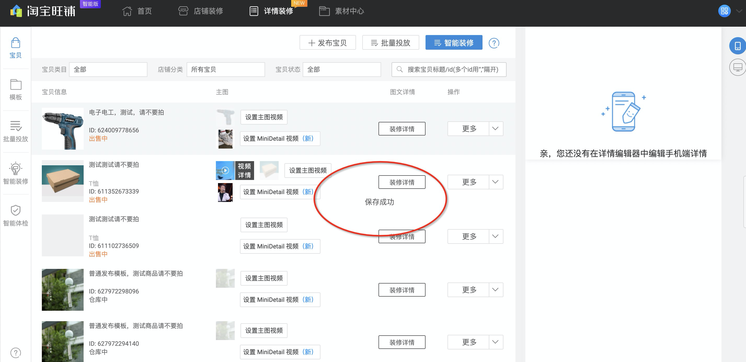The width and height of the screenshot is (746, 362).
Task: Expand arrow beside 更多 for ID 611102736509
Action: pos(496,236)
